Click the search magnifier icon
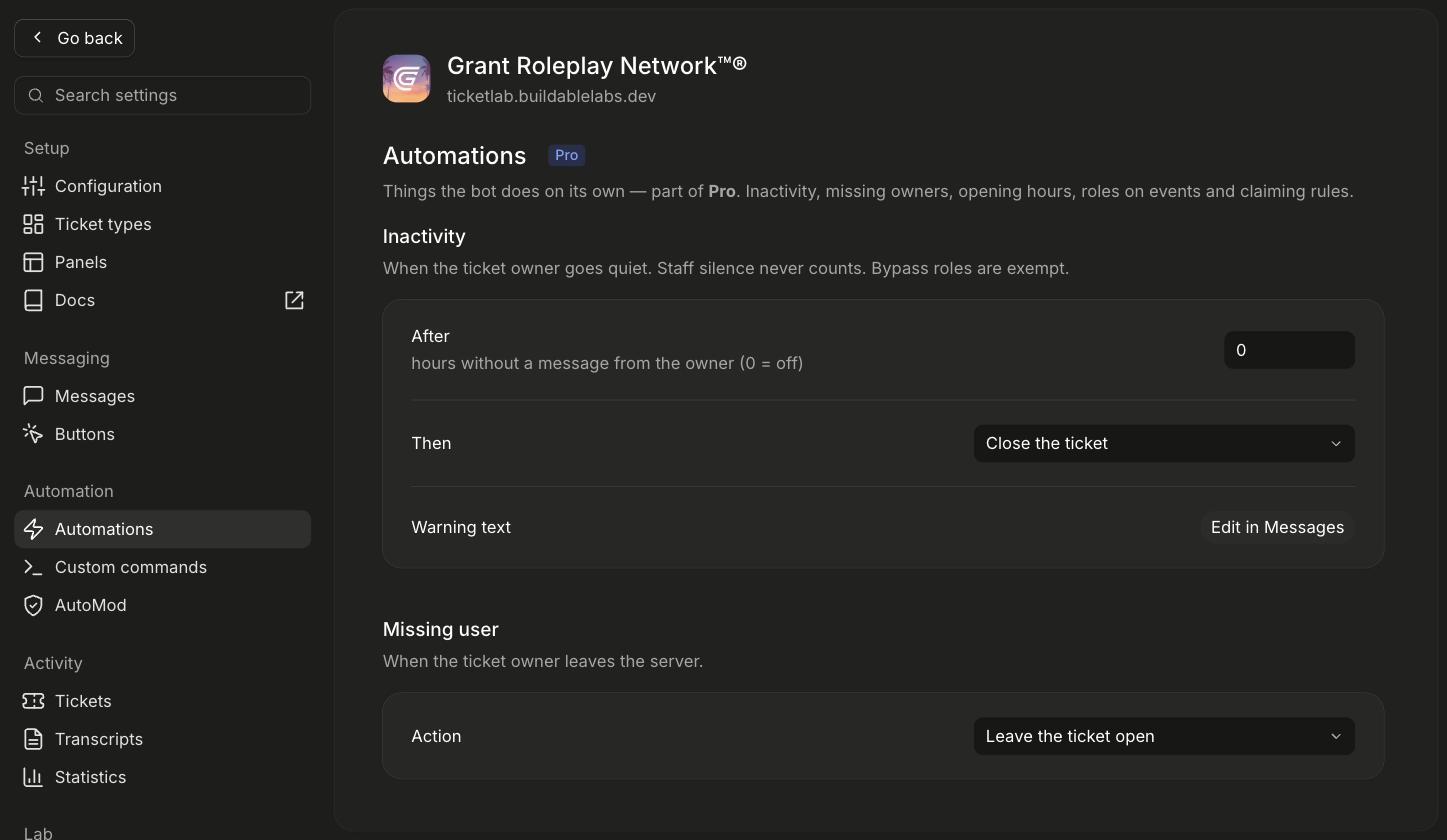1447x840 pixels. coord(36,95)
